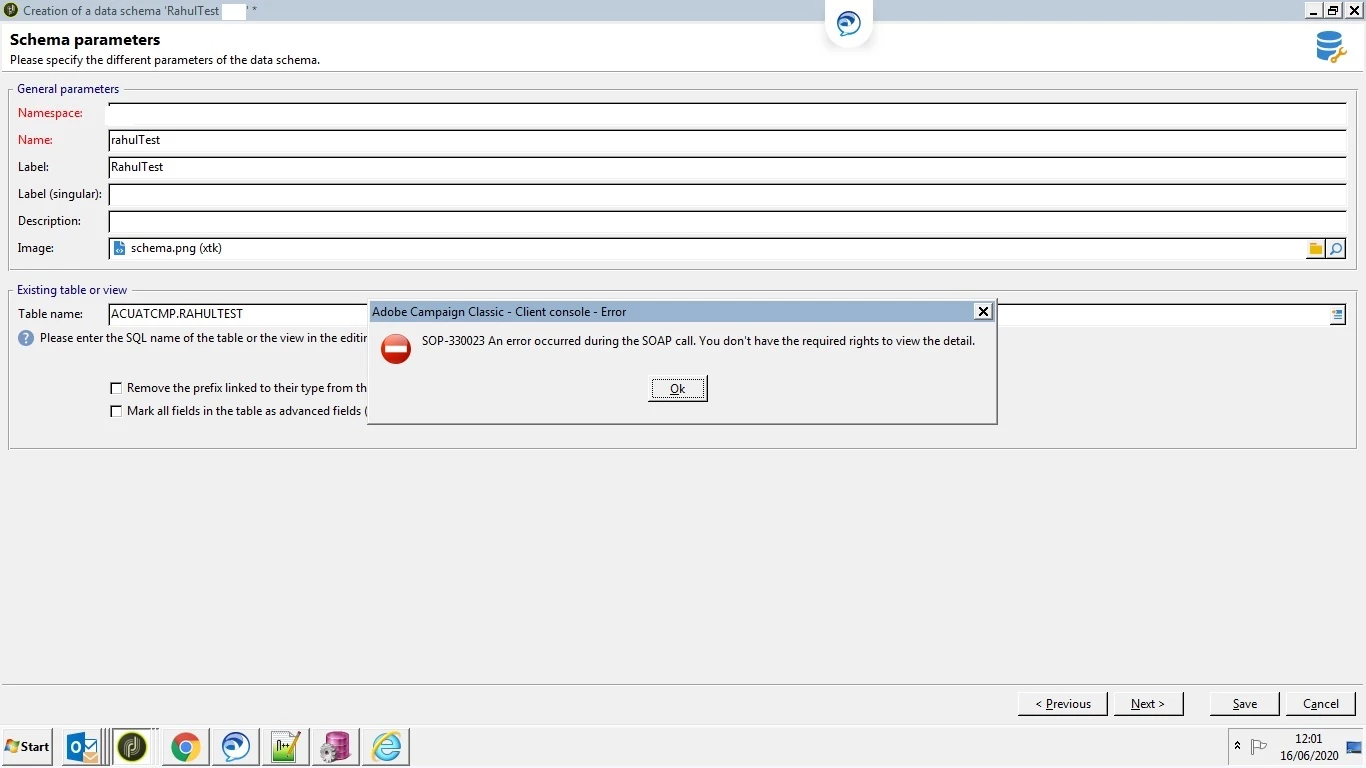Click the Adobe Campaign floating logo icon
The width and height of the screenshot is (1366, 768).
point(849,23)
